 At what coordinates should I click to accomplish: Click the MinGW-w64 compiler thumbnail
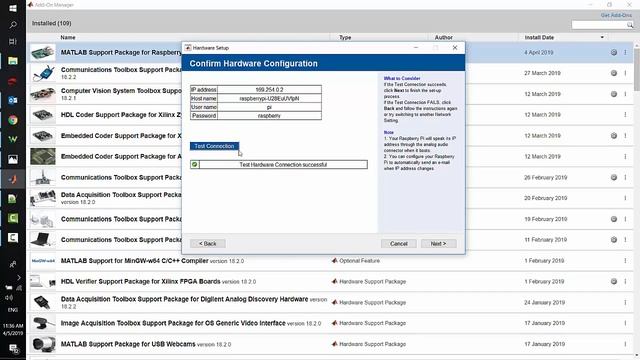[x=43, y=261]
